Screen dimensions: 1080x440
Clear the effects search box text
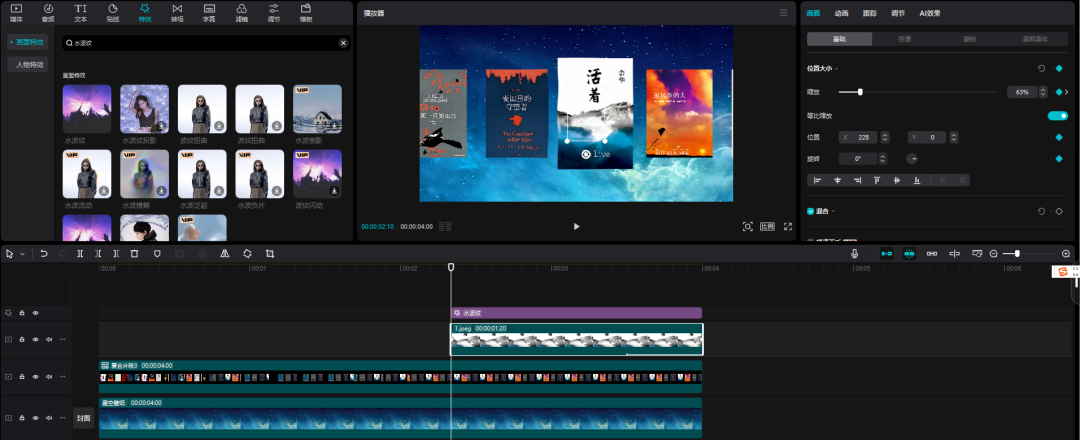click(x=343, y=43)
